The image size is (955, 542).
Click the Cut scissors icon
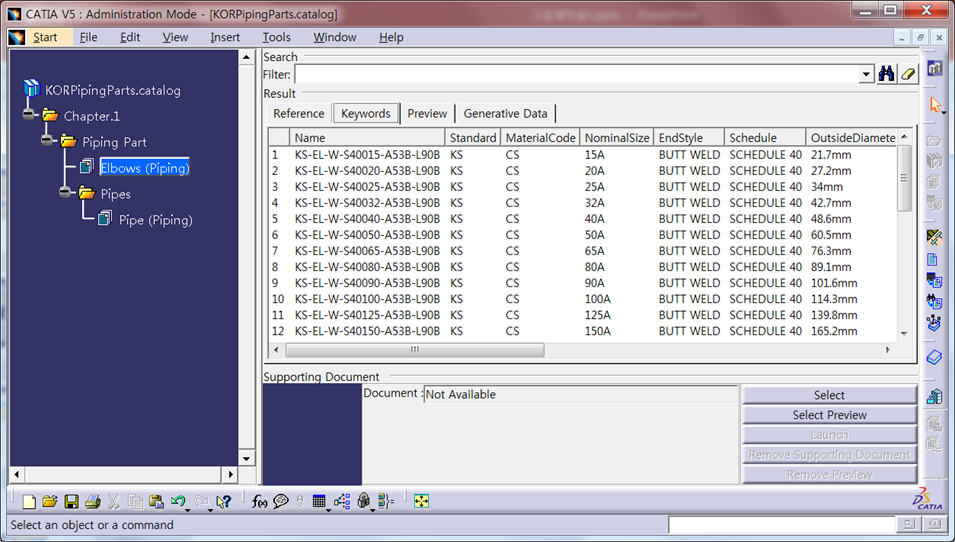pyautogui.click(x=114, y=501)
